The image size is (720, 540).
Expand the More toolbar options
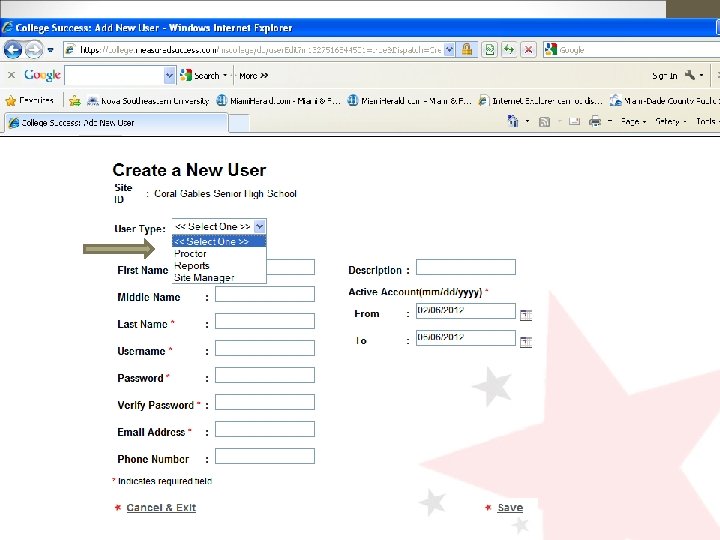(253, 76)
